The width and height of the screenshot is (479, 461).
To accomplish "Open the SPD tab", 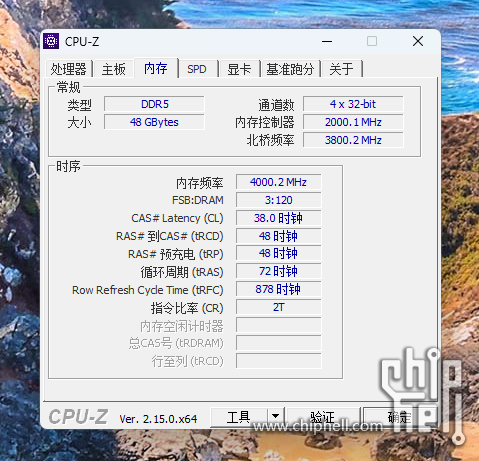I will pos(197,69).
